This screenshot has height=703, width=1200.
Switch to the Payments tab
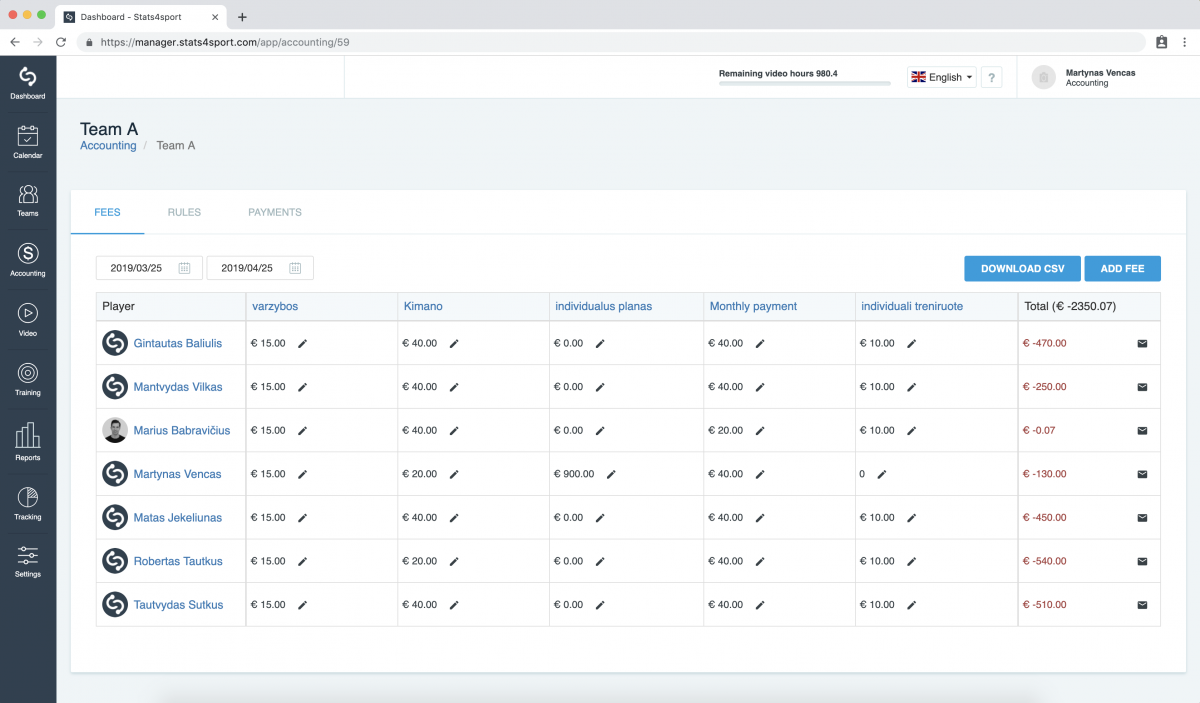click(x=275, y=212)
